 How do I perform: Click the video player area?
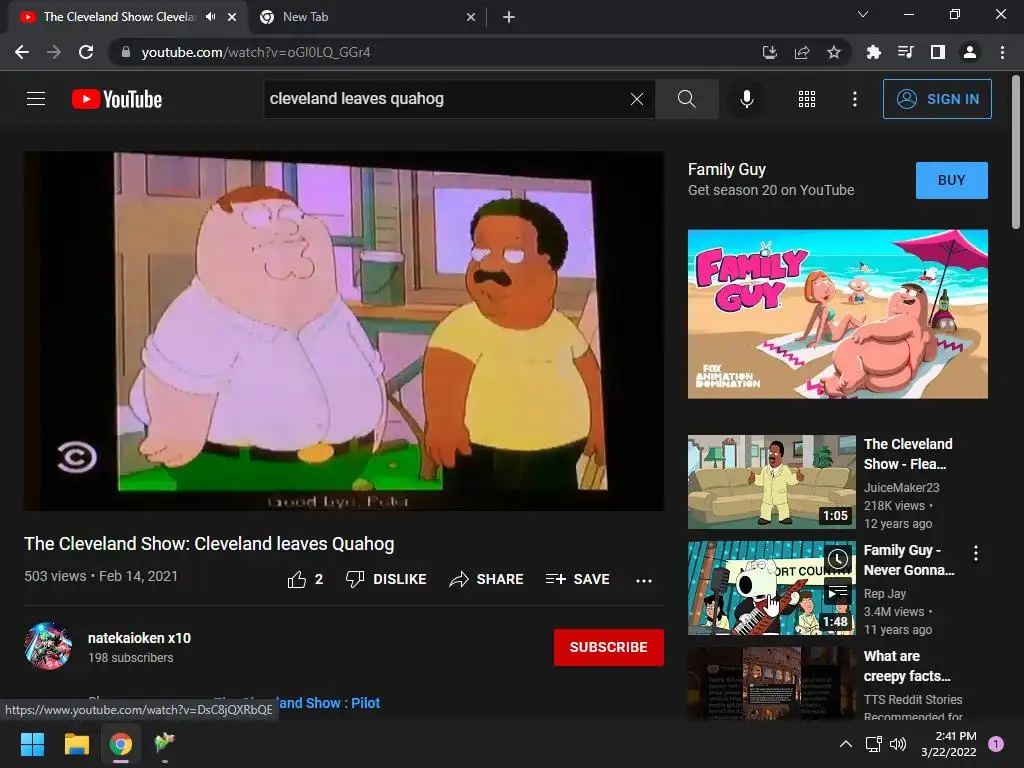click(344, 331)
